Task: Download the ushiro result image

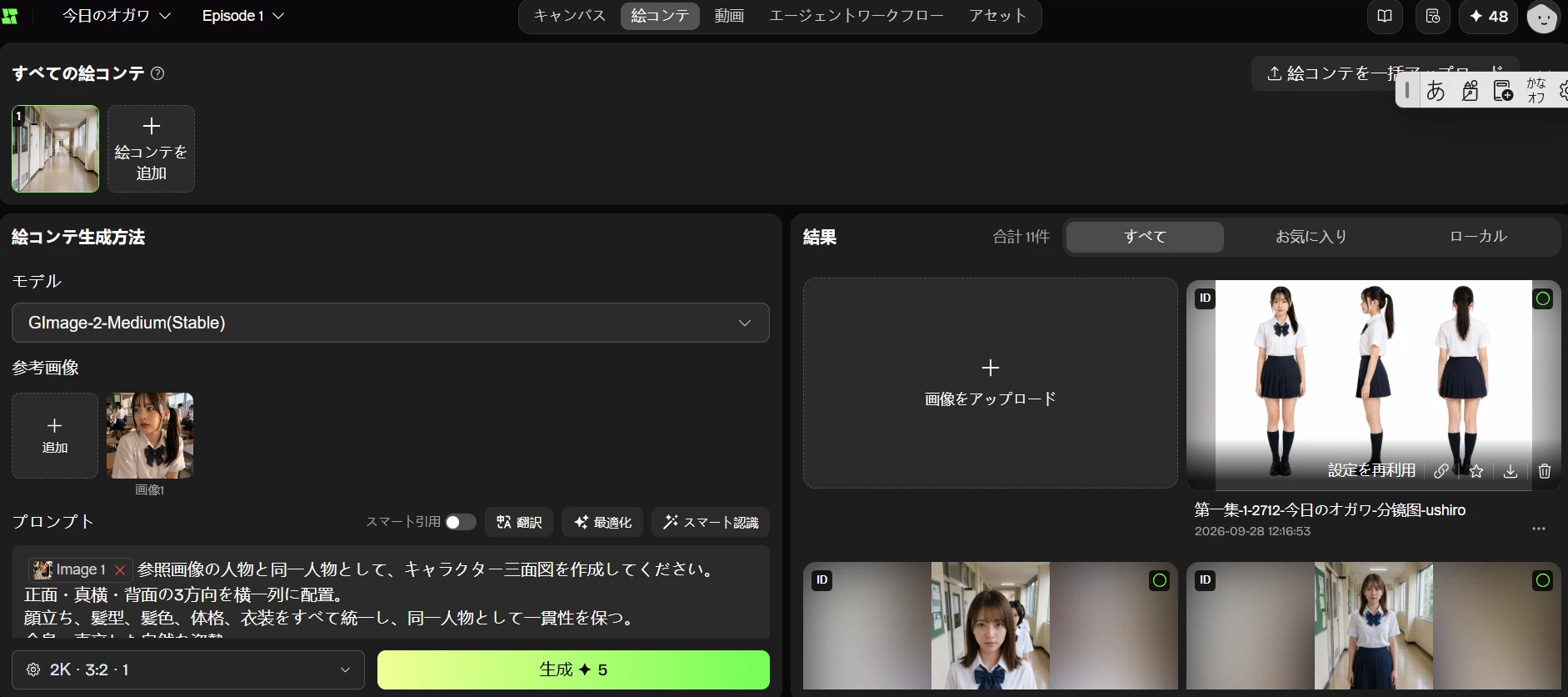Action: tap(1510, 471)
